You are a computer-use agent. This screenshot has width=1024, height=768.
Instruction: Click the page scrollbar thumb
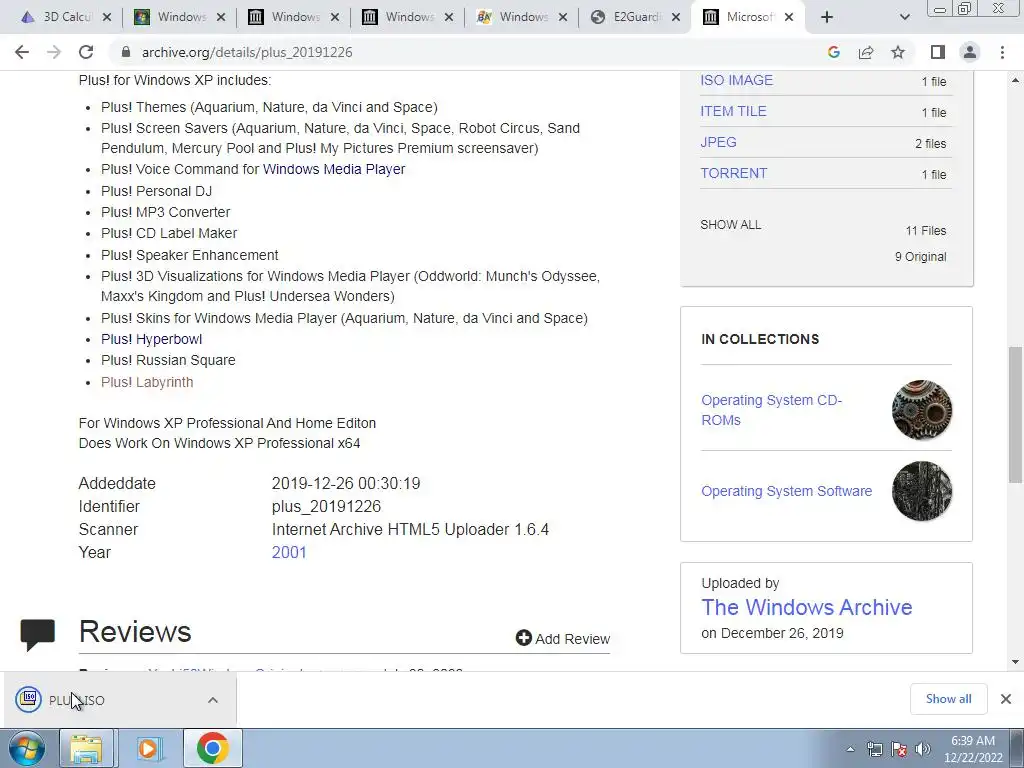pos(1015,415)
